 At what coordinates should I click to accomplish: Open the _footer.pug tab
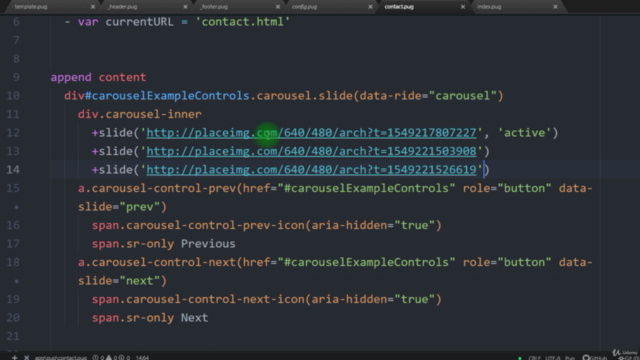tap(214, 7)
